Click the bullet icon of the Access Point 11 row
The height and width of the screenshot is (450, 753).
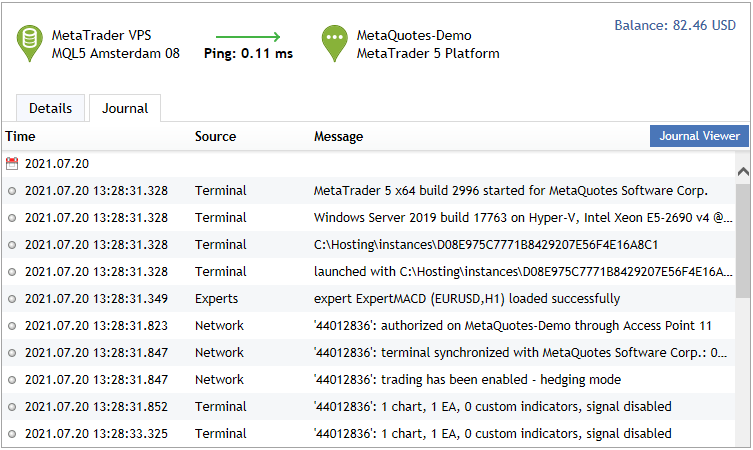[12, 326]
